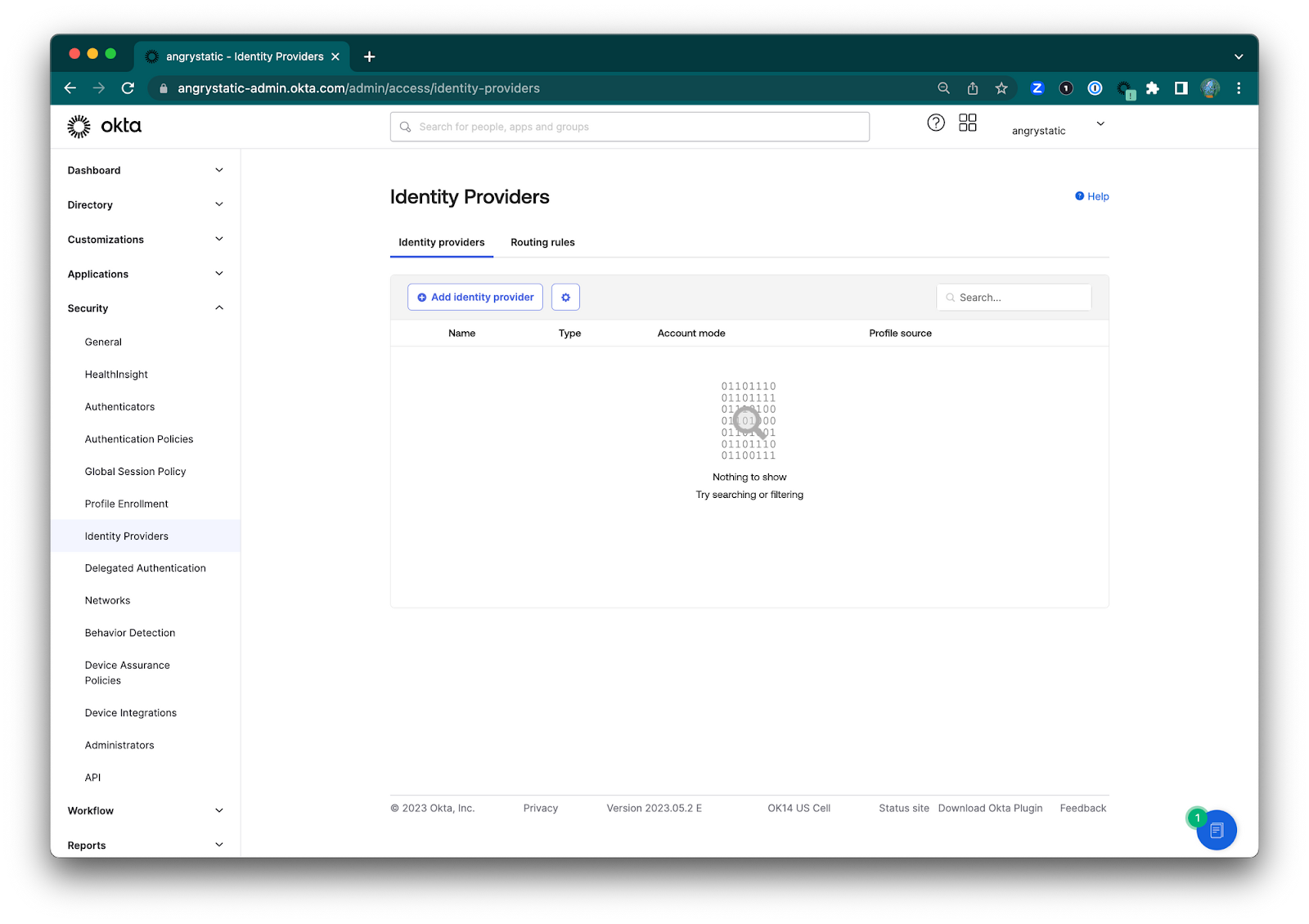Open the blue documentation widget at bottom right
The image size is (1309, 924).
pos(1217,830)
